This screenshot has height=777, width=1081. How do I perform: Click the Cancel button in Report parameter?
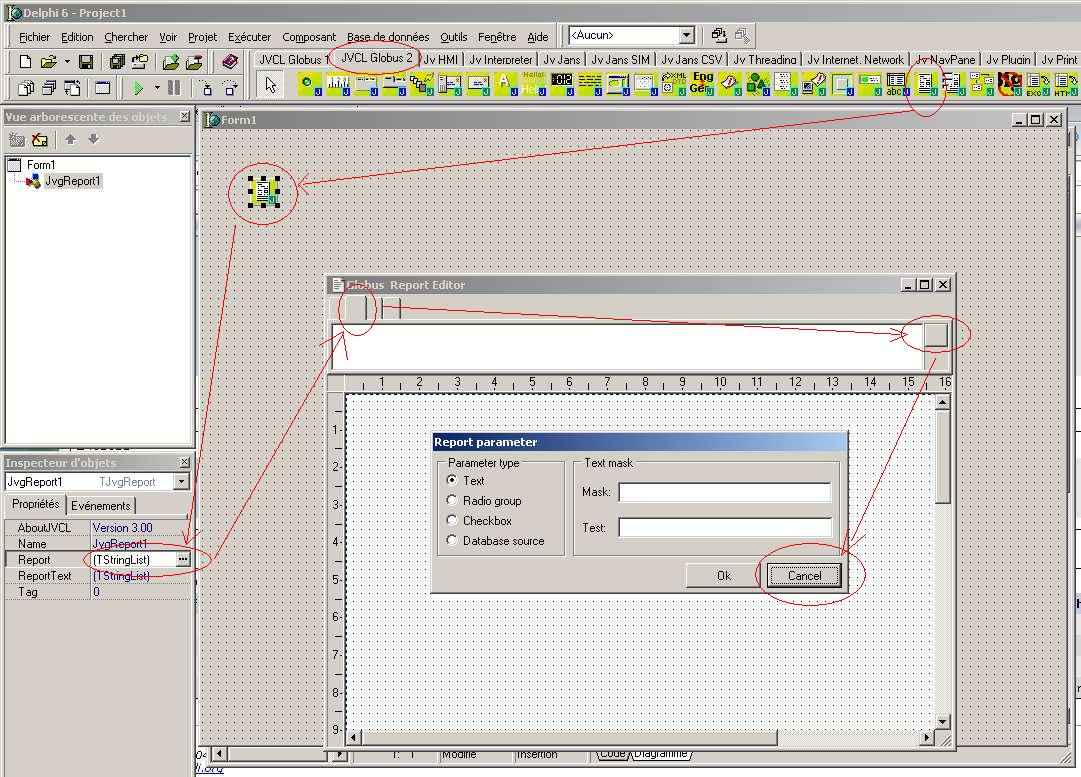point(804,575)
